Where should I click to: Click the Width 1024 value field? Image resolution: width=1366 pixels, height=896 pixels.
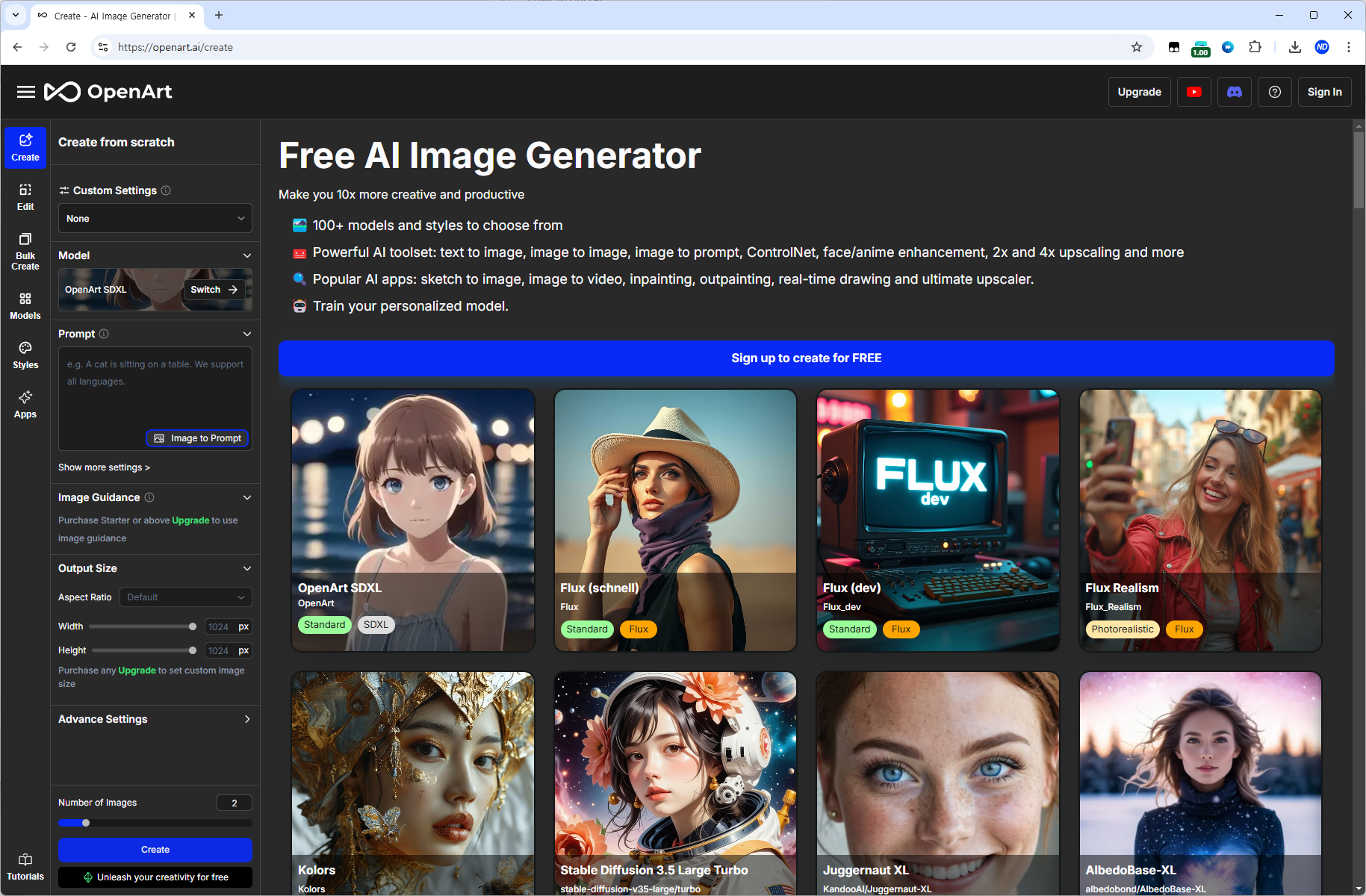tap(228, 626)
